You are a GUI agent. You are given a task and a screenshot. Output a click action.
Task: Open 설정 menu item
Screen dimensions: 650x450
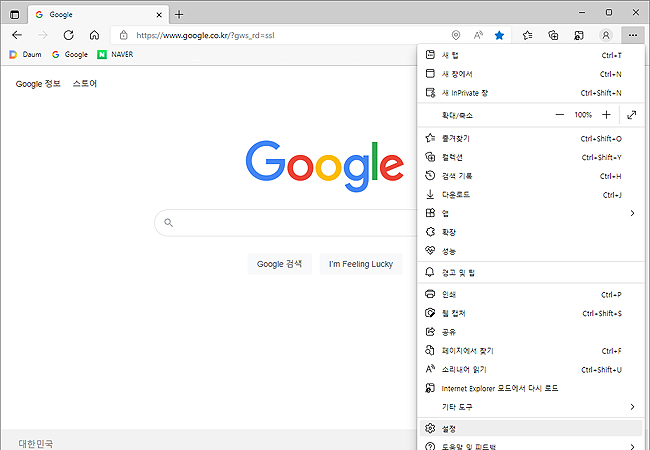click(x=531, y=428)
